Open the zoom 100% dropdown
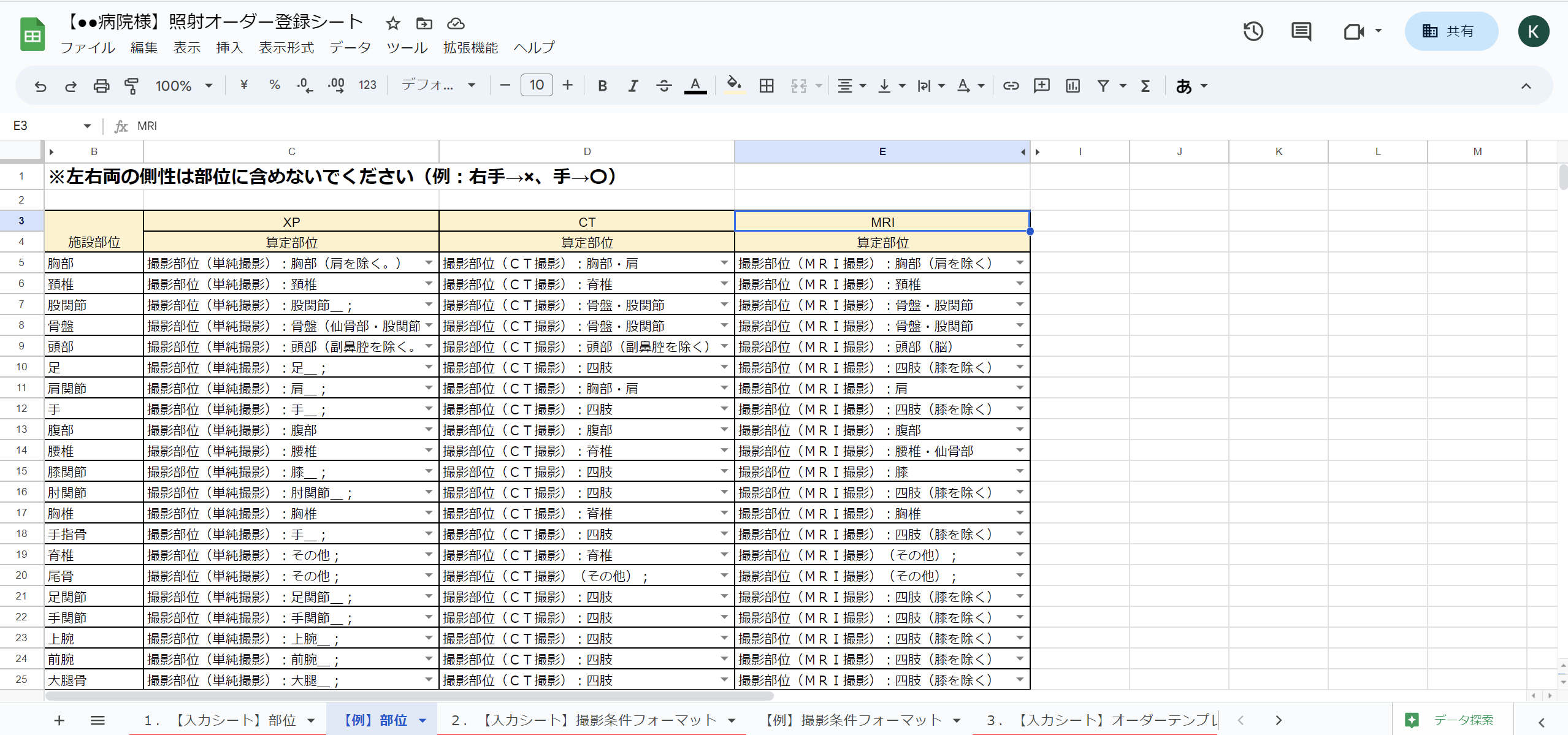1568x735 pixels. [x=183, y=86]
